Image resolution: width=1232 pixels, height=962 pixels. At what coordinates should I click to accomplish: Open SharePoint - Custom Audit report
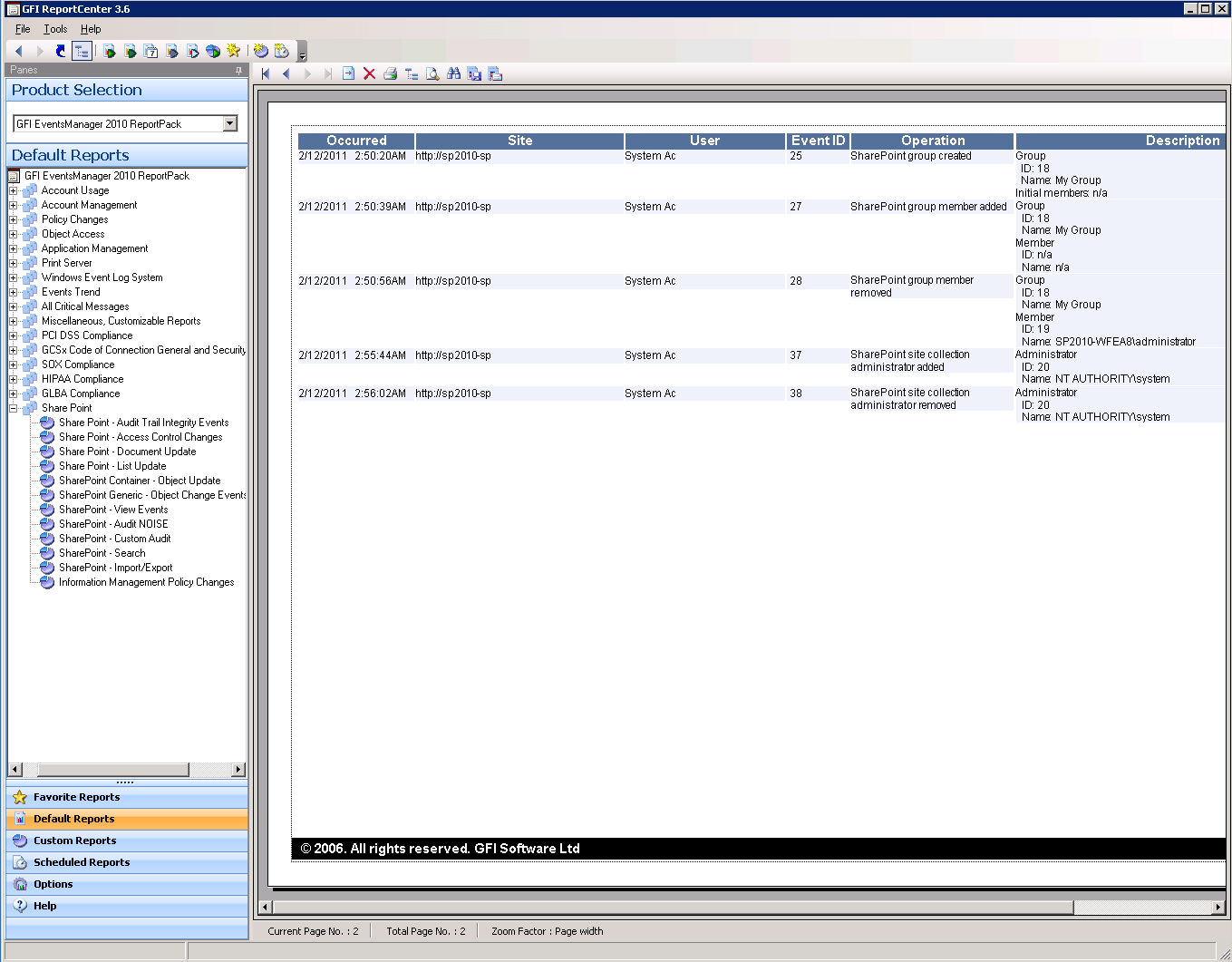click(114, 539)
